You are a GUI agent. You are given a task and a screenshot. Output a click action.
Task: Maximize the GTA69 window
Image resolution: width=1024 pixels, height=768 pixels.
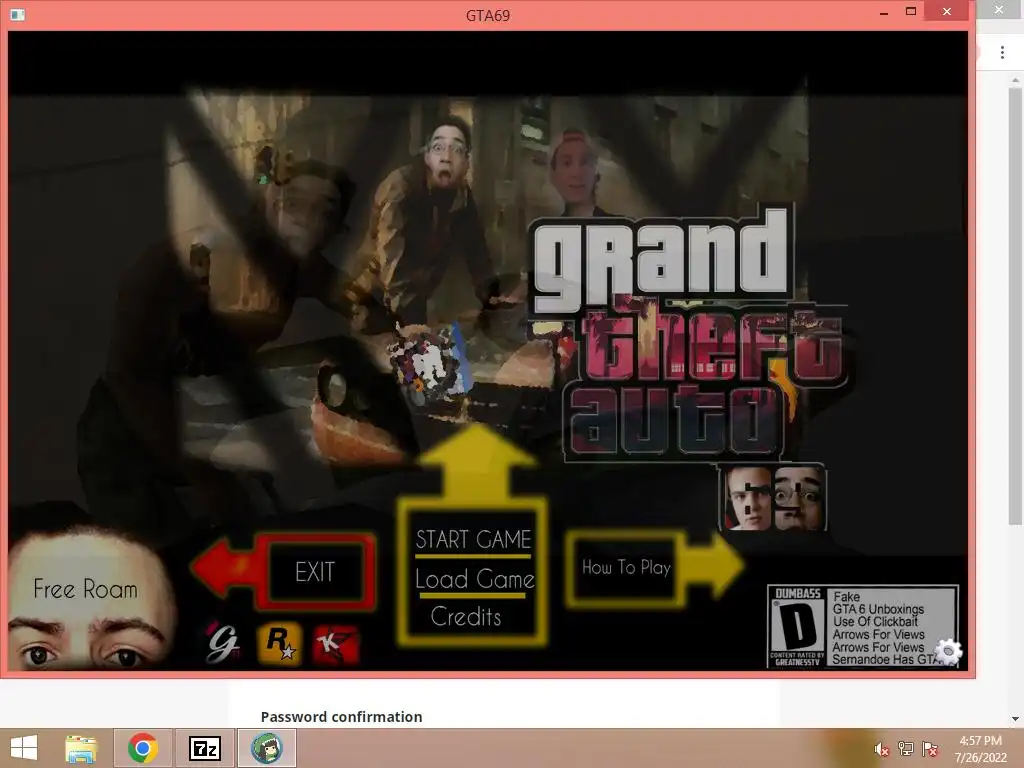pyautogui.click(x=910, y=11)
